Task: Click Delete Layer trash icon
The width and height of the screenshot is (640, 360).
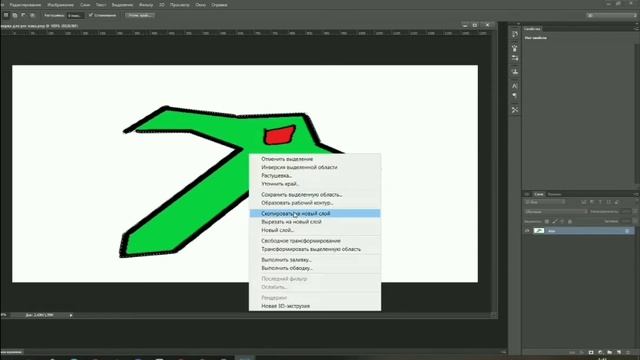Action: [x=628, y=353]
